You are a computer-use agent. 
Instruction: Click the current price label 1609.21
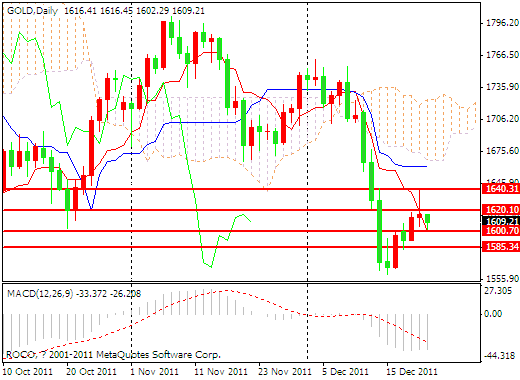[x=501, y=221]
